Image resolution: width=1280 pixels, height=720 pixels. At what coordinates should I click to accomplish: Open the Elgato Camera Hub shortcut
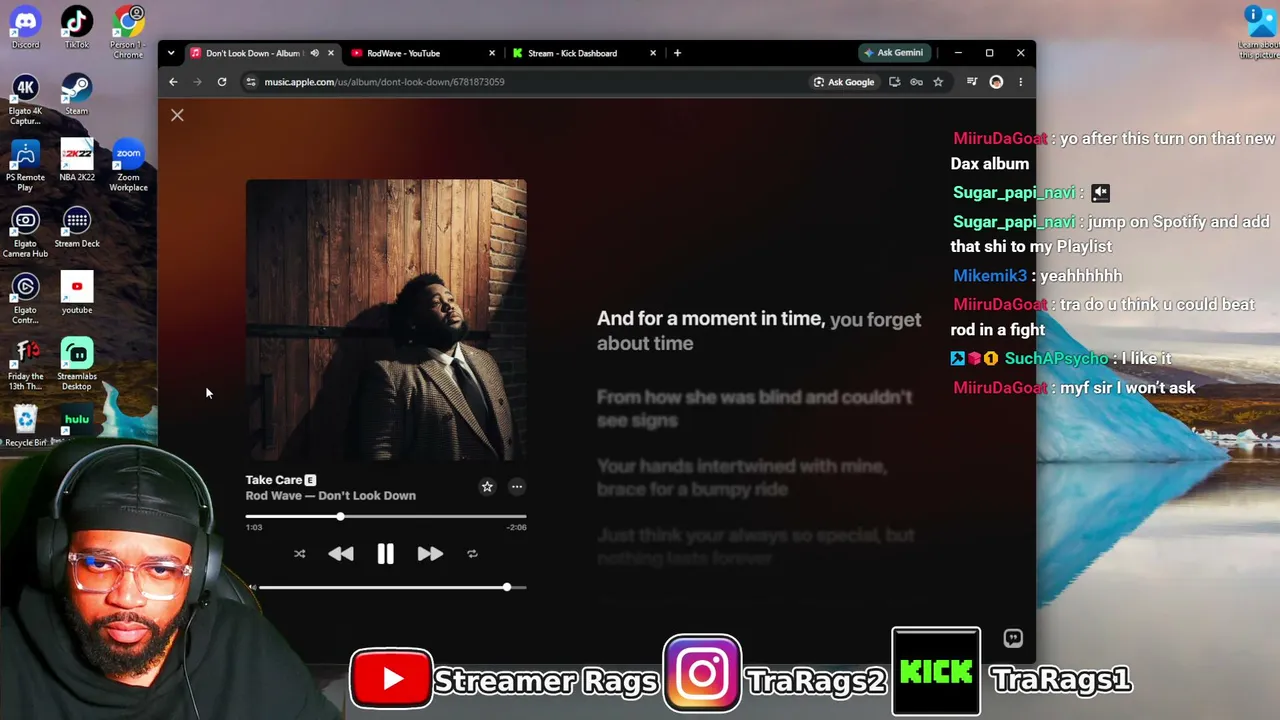[25, 232]
